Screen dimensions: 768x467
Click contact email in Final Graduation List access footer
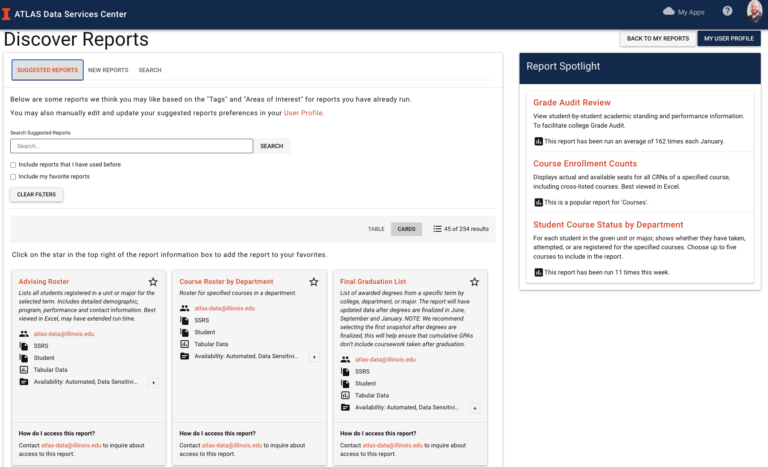[392, 445]
